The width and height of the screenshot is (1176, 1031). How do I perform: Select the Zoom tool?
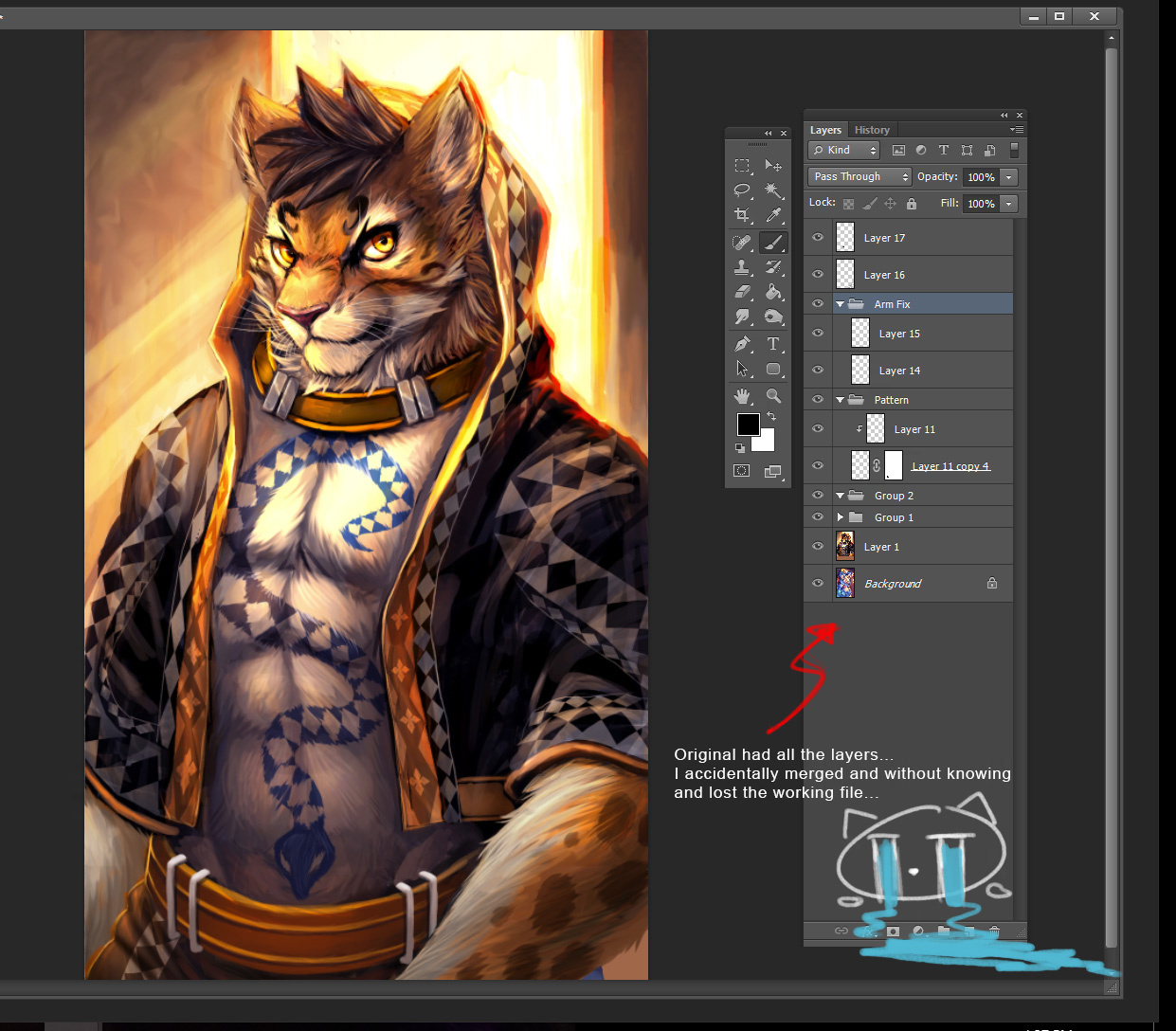coord(773,395)
